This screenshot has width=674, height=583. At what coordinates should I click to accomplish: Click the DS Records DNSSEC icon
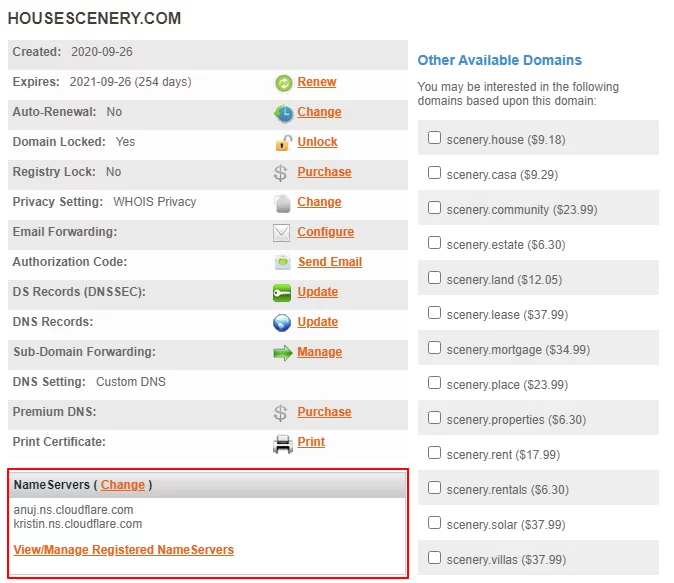click(x=282, y=293)
